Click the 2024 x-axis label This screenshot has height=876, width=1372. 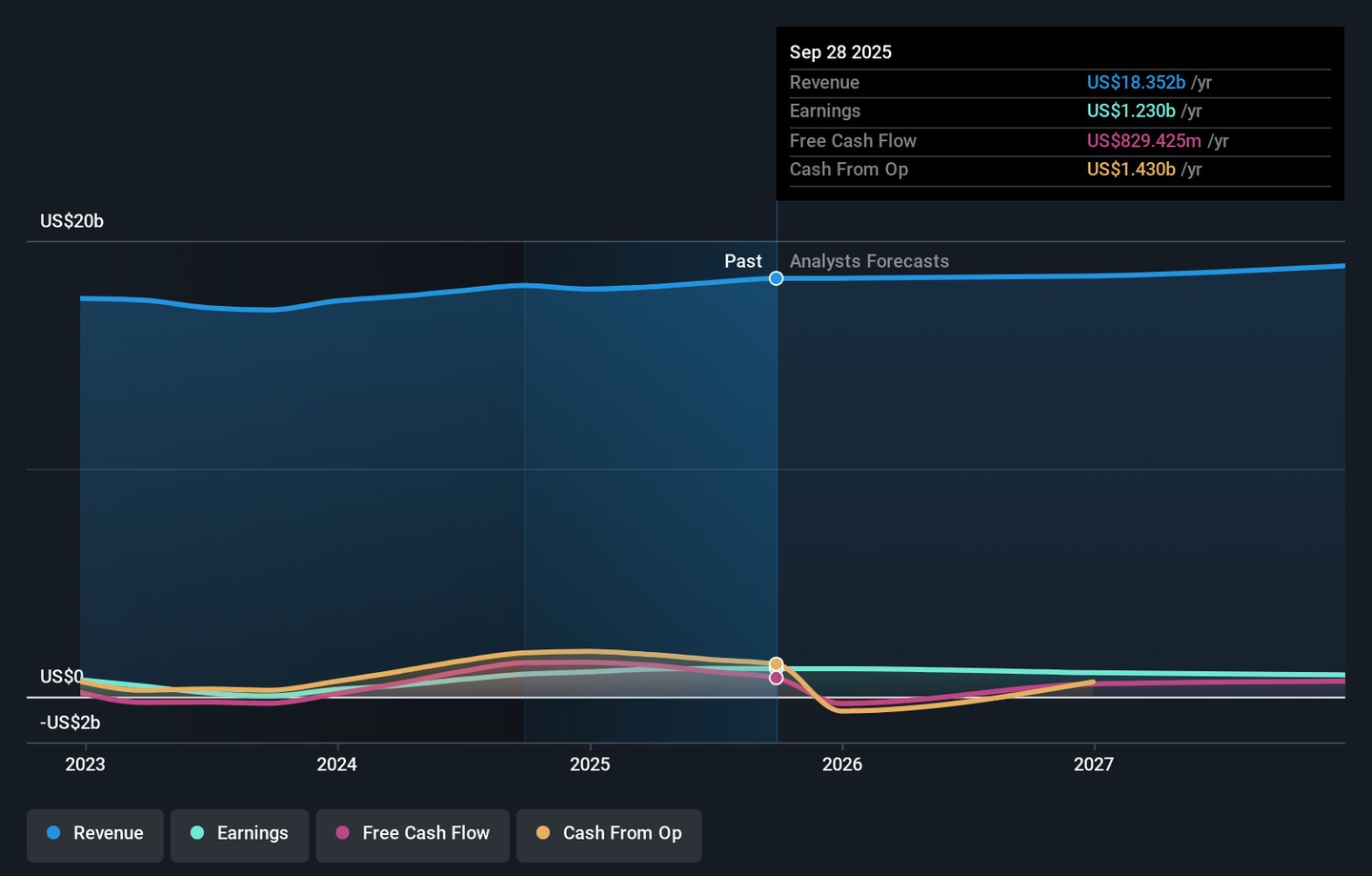click(x=337, y=764)
